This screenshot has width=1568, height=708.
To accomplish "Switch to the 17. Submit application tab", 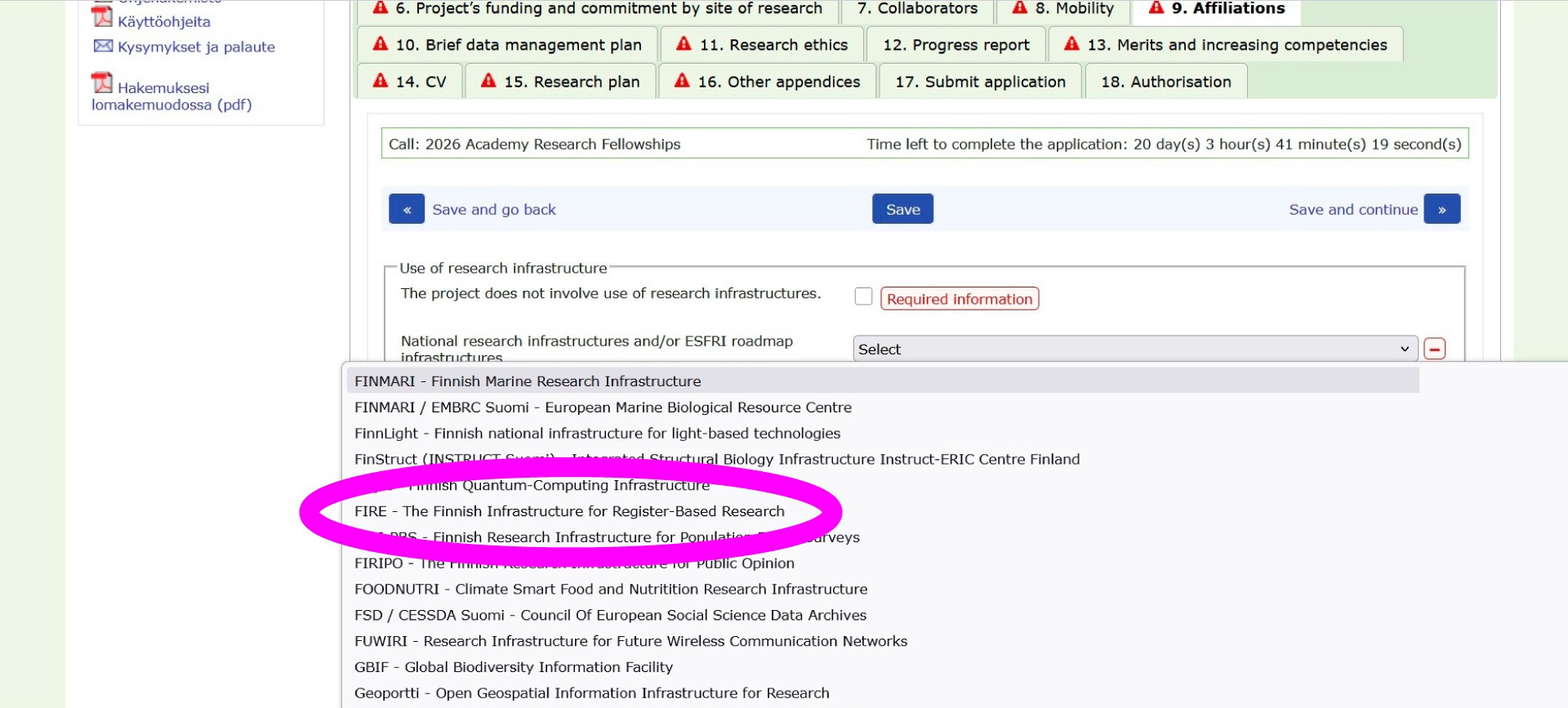I will [980, 82].
